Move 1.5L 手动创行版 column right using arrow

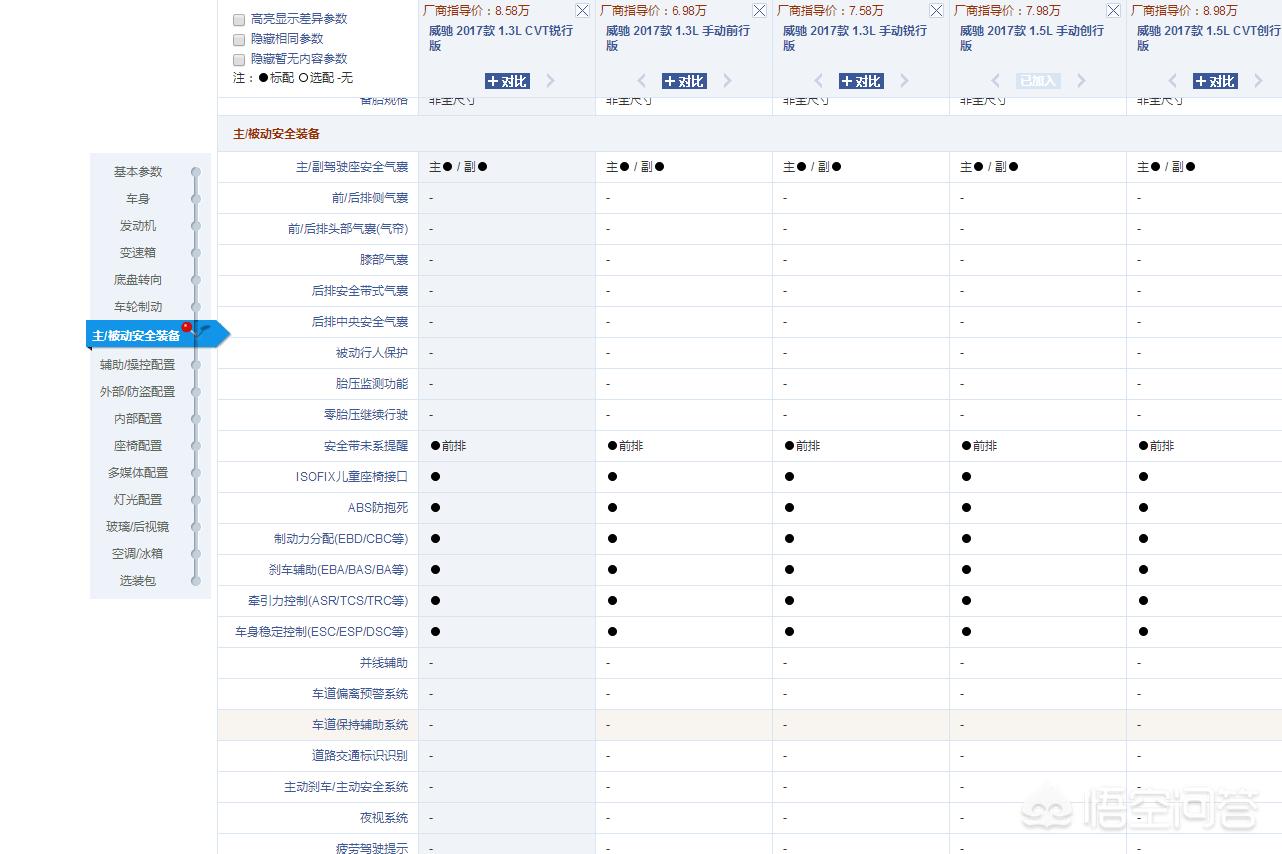click(1081, 81)
